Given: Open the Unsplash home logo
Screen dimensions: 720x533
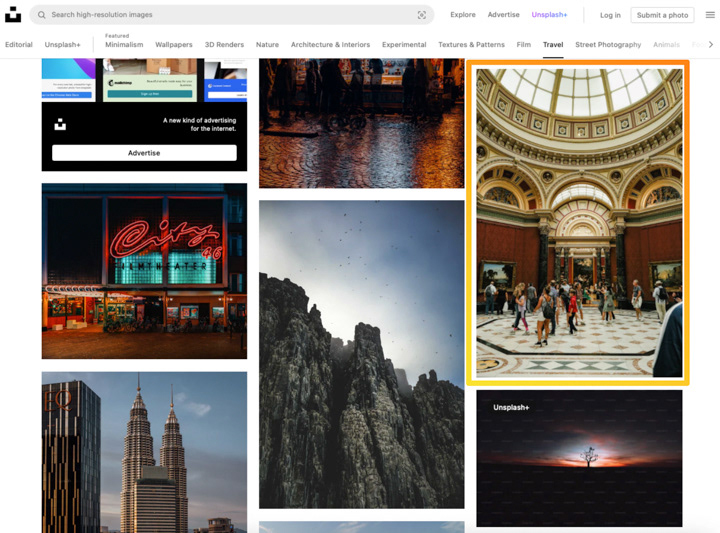Looking at the screenshot, I should click(13, 14).
